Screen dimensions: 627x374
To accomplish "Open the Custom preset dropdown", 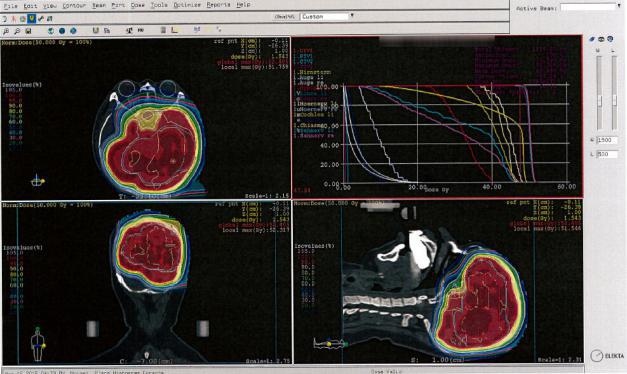I will click(x=327, y=16).
